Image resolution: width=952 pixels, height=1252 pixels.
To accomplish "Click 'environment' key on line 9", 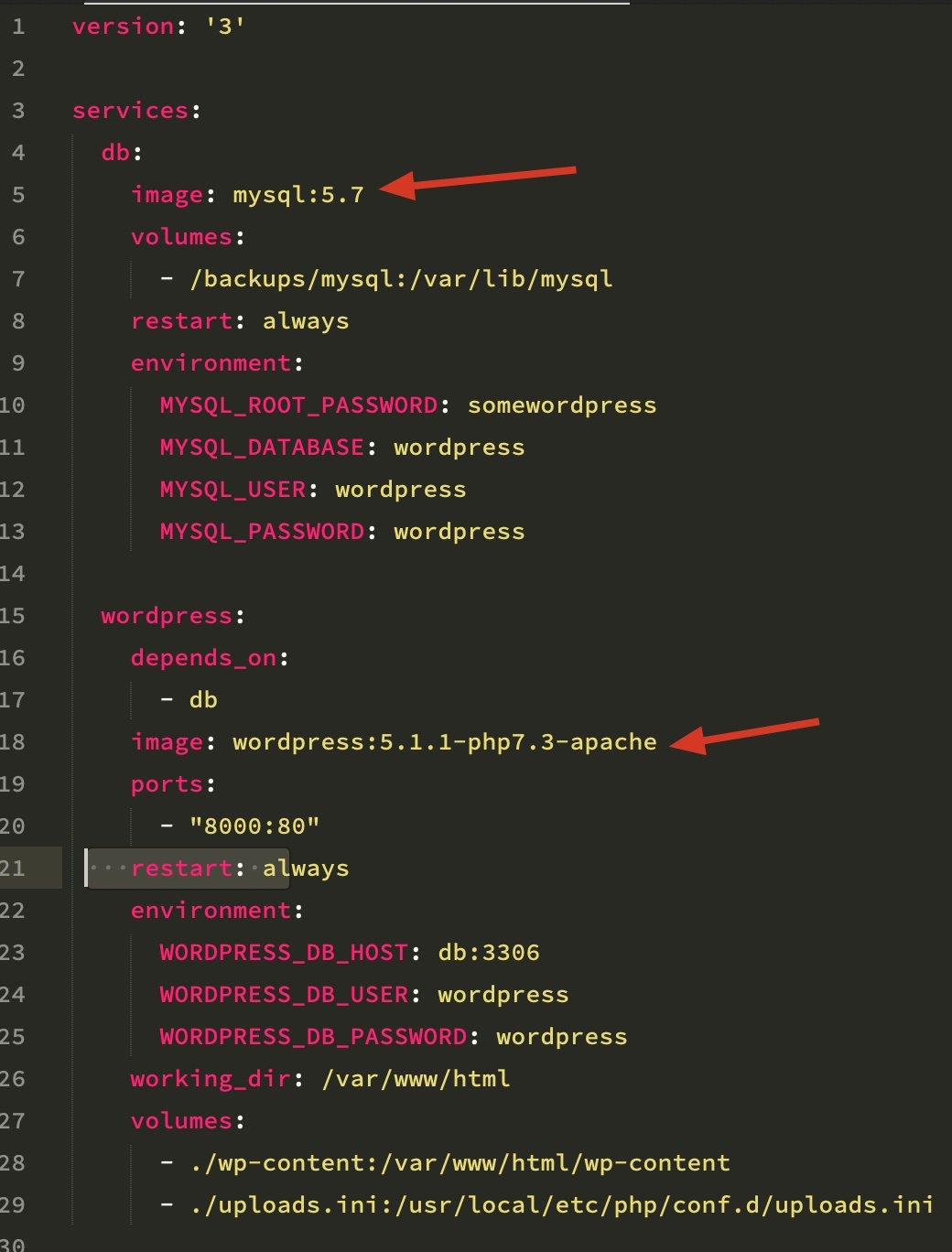I will point(211,363).
